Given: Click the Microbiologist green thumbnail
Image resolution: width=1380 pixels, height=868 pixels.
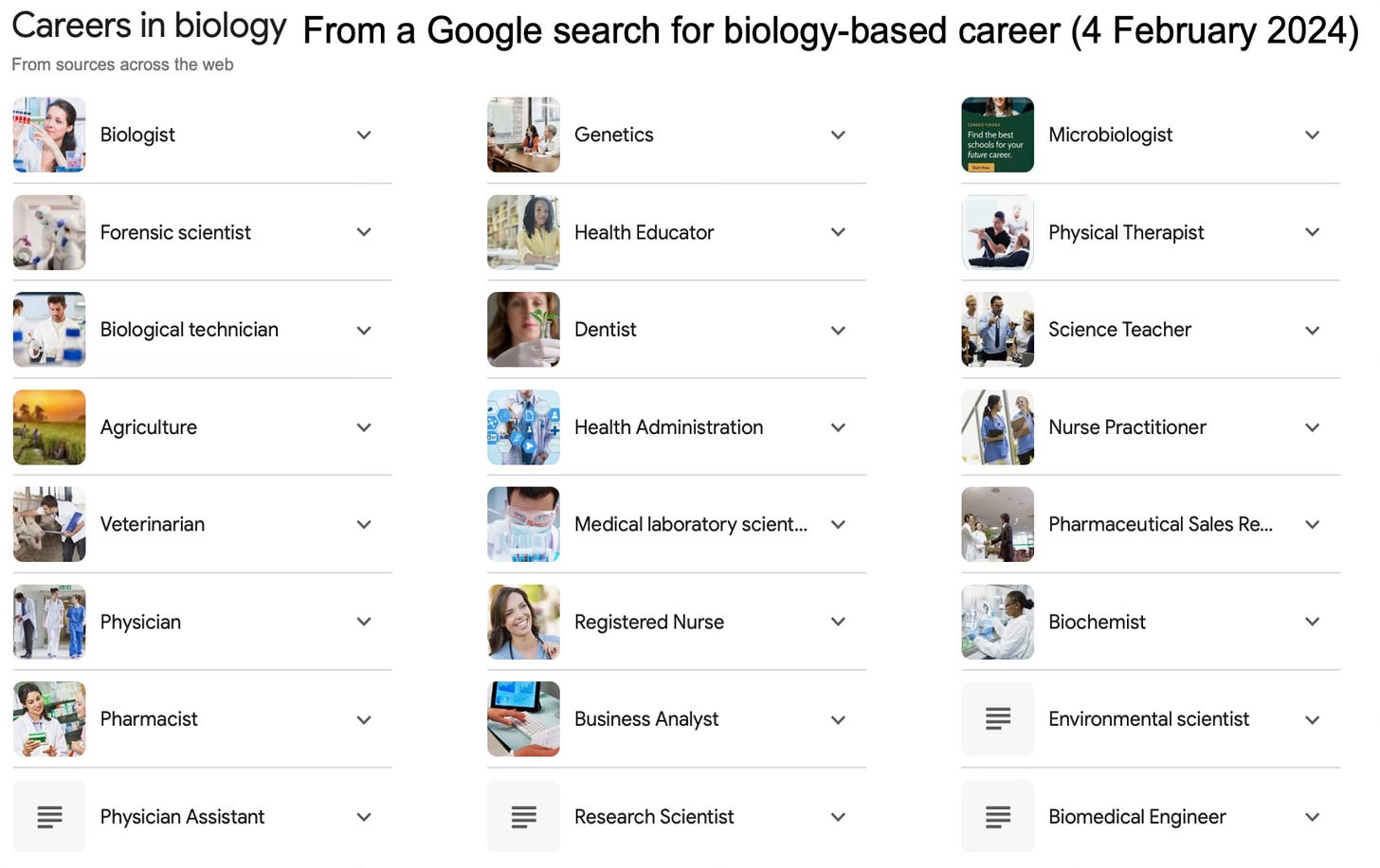Looking at the screenshot, I should coord(997,135).
